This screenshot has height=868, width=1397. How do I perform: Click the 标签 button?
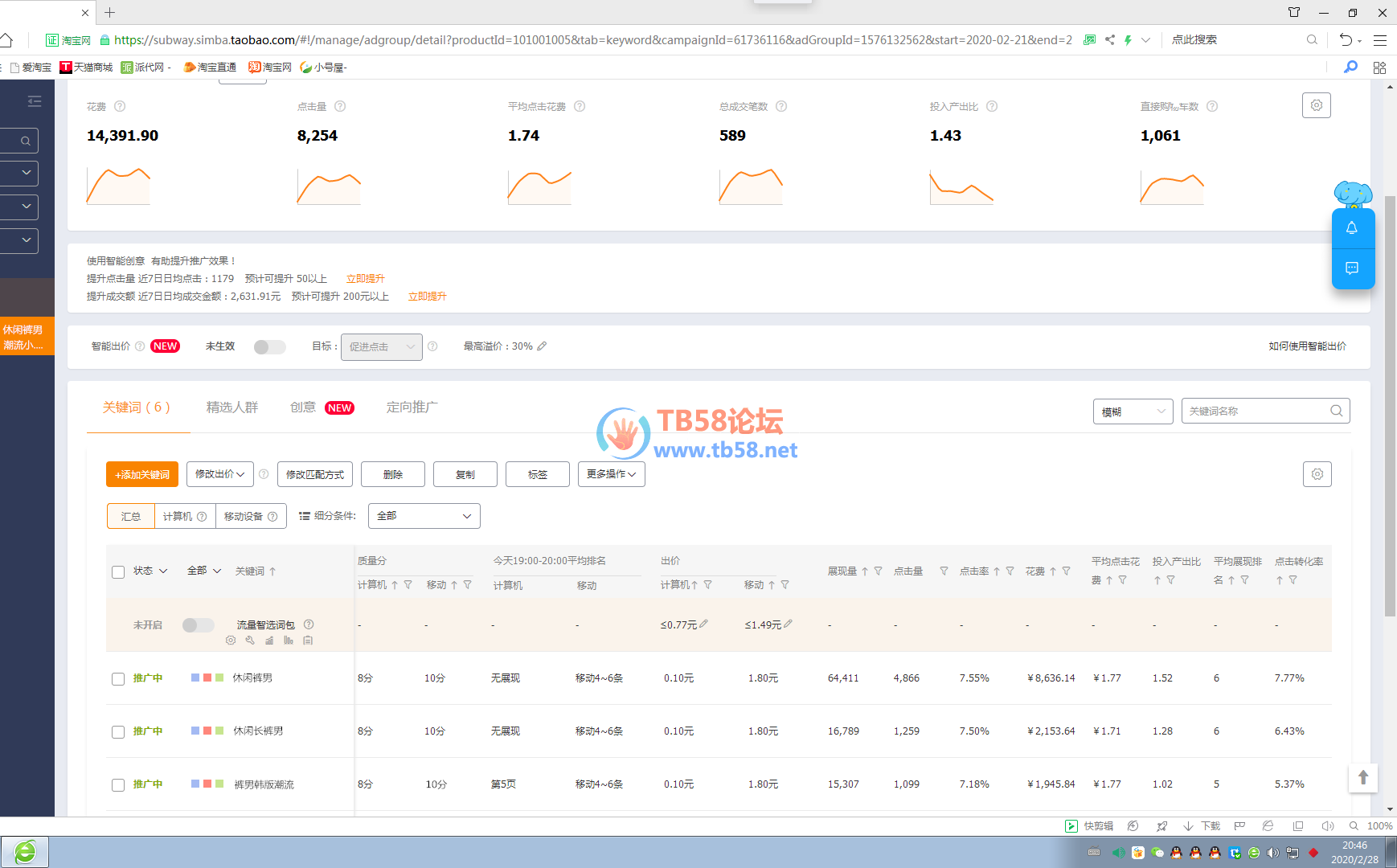coord(538,474)
